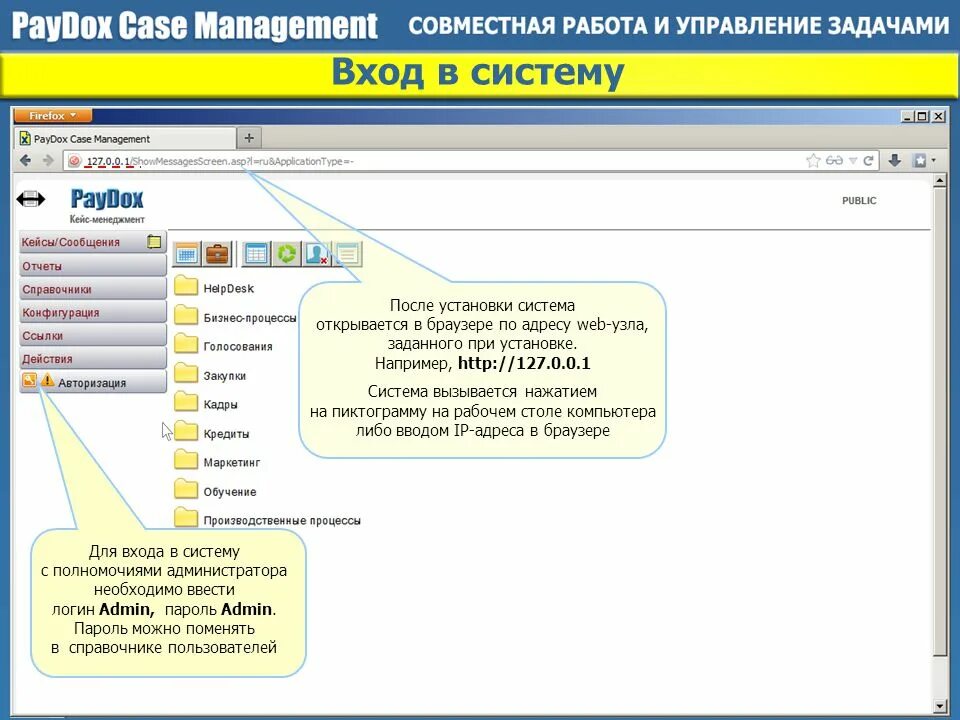Open the Отчеты menu section
The width and height of the screenshot is (960, 720).
[x=93, y=266]
